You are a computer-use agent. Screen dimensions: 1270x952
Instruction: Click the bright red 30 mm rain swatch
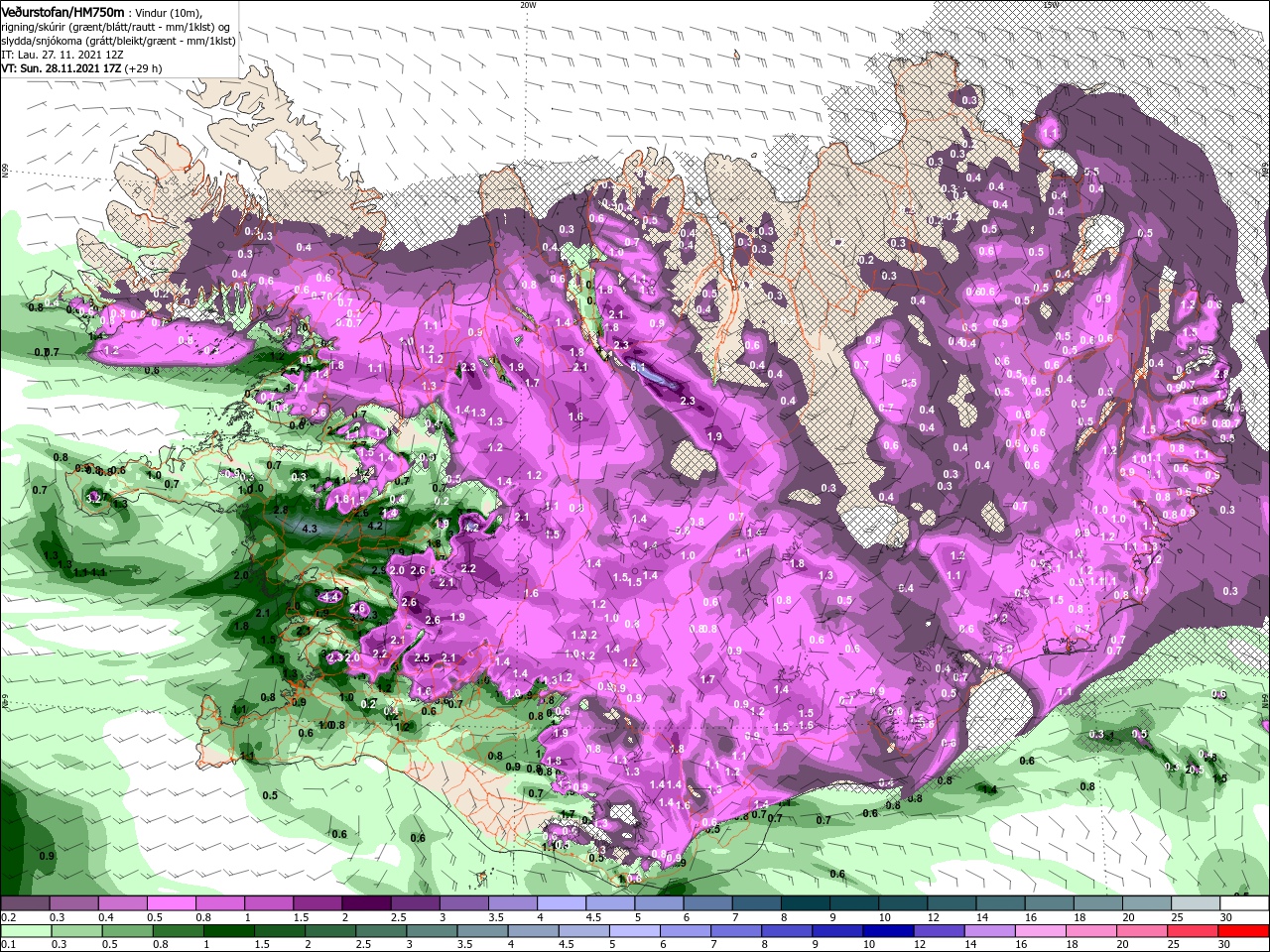[1245, 931]
